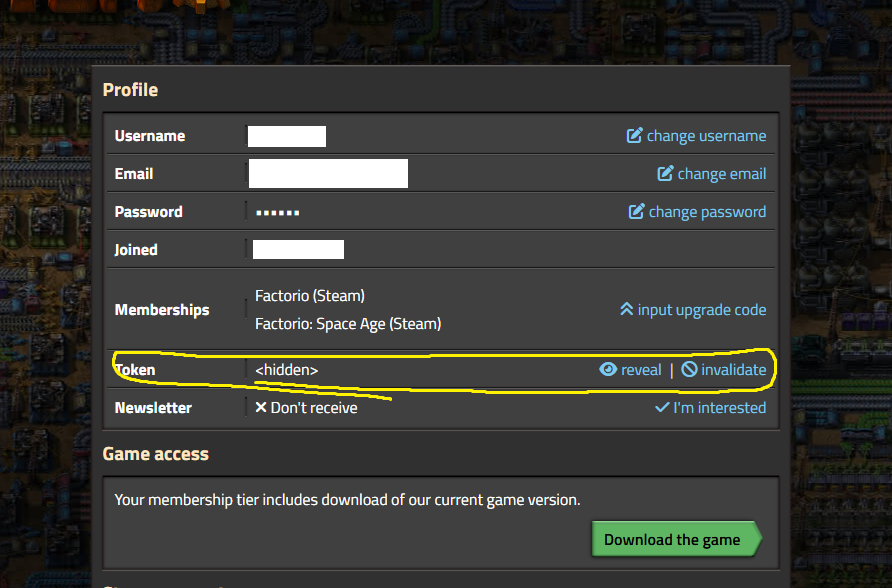
Task: Click the Profile section heading
Action: coord(130,90)
